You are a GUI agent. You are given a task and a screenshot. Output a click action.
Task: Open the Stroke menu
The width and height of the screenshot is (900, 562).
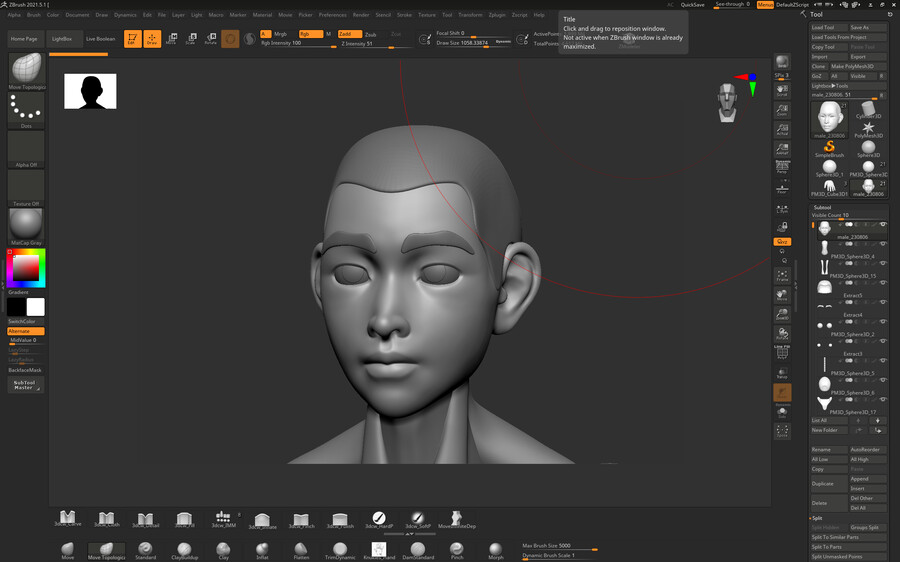click(x=405, y=15)
